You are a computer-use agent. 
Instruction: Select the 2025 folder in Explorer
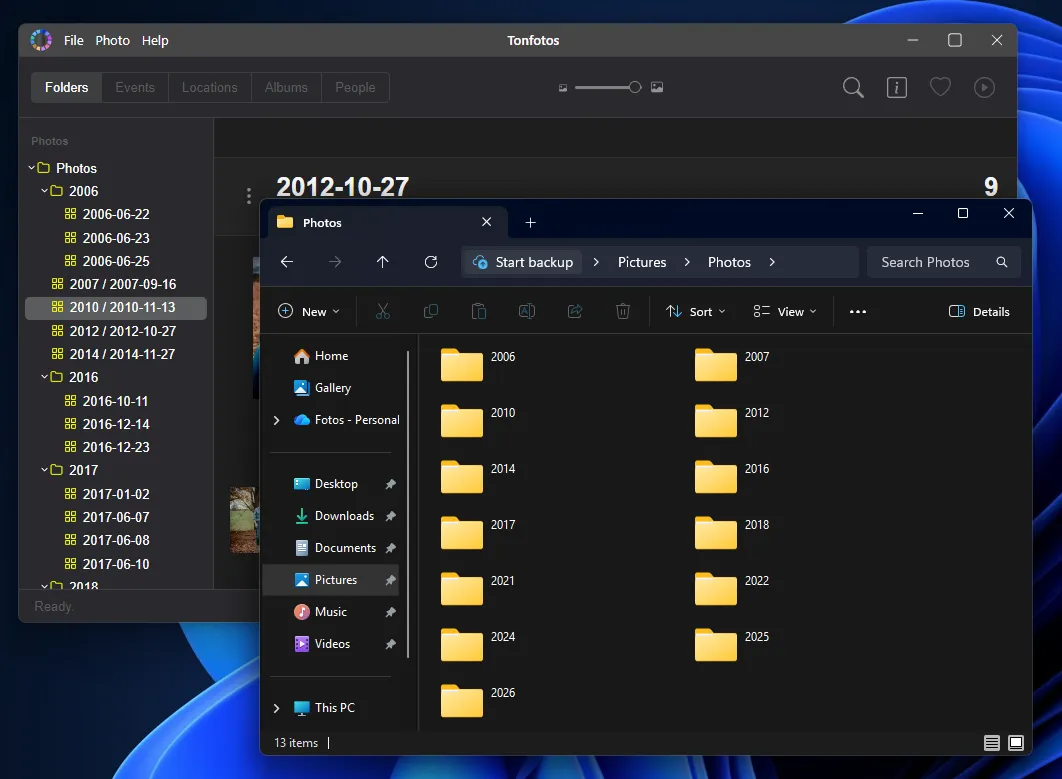(x=734, y=644)
